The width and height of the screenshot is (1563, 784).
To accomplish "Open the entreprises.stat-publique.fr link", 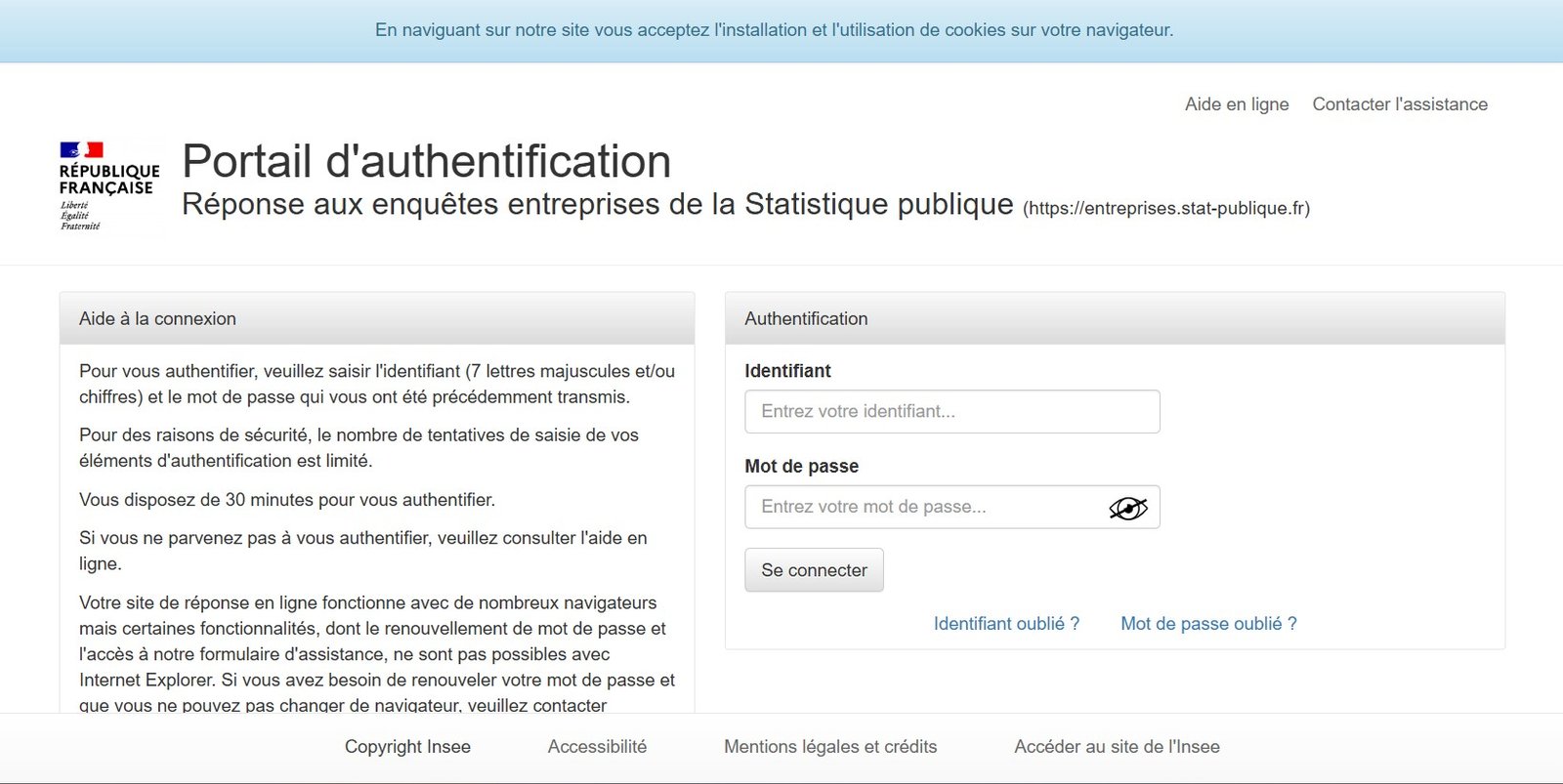I will 1165,208.
